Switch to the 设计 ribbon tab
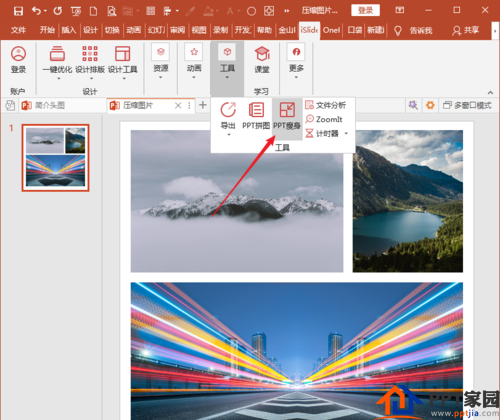 90,30
